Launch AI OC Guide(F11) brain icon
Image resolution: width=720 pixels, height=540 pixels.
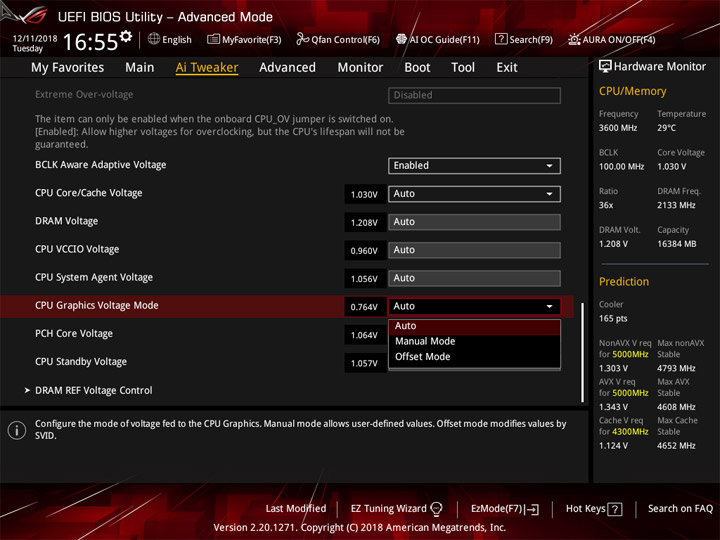tap(401, 39)
